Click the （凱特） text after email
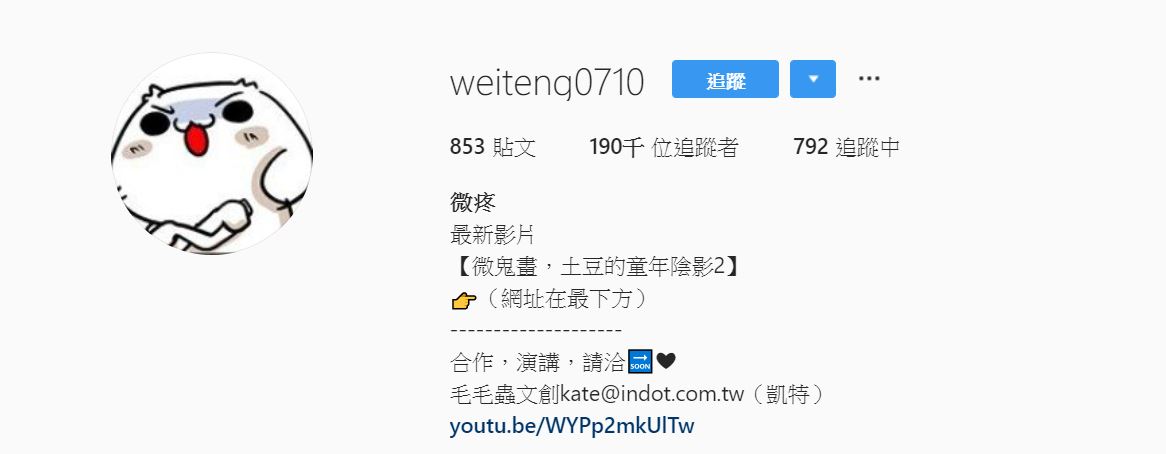Viewport: 1166px width, 454px height. pyautogui.click(x=787, y=394)
